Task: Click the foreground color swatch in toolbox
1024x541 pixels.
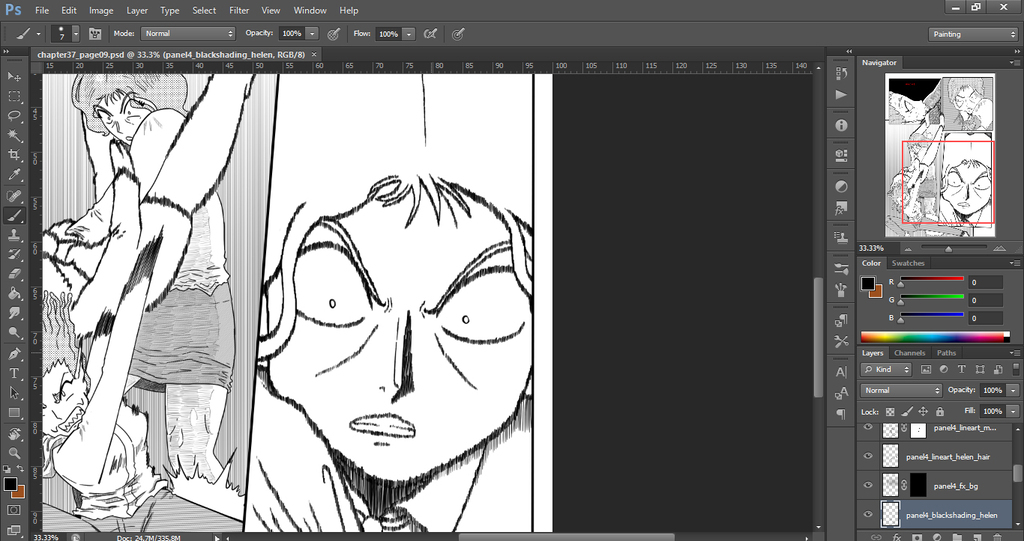Action: pos(10,484)
